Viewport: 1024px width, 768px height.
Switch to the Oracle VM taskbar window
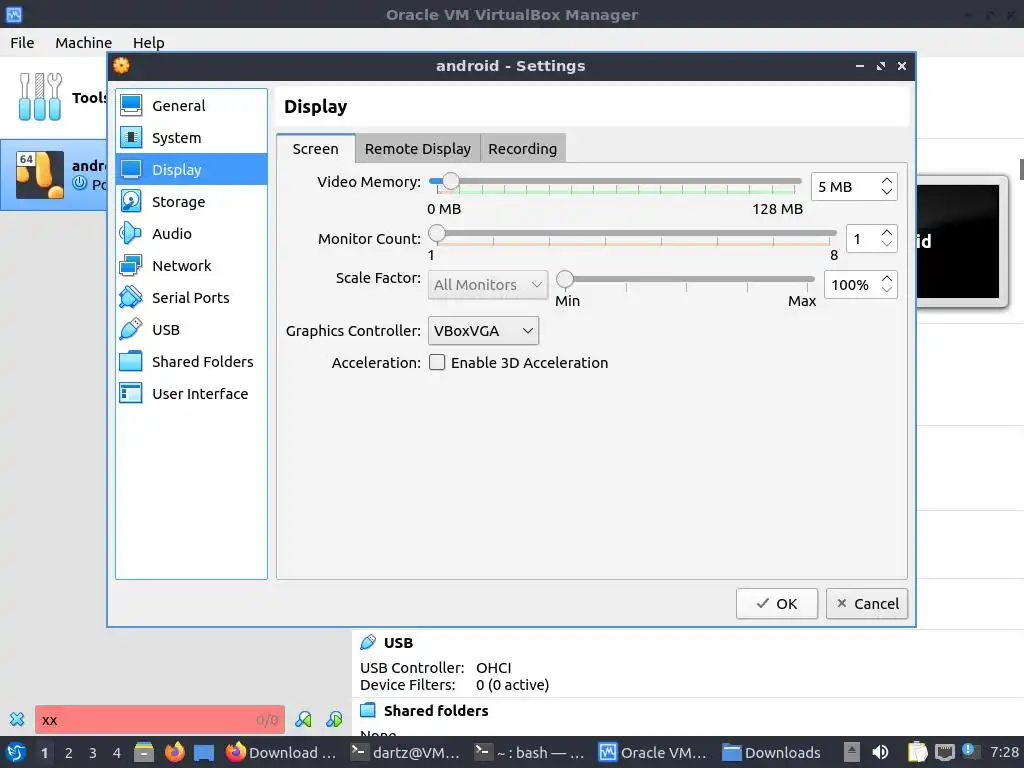(653, 753)
